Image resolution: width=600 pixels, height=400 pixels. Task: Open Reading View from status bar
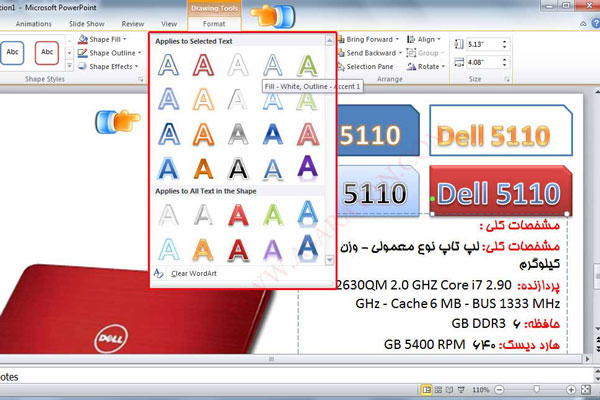[x=449, y=388]
